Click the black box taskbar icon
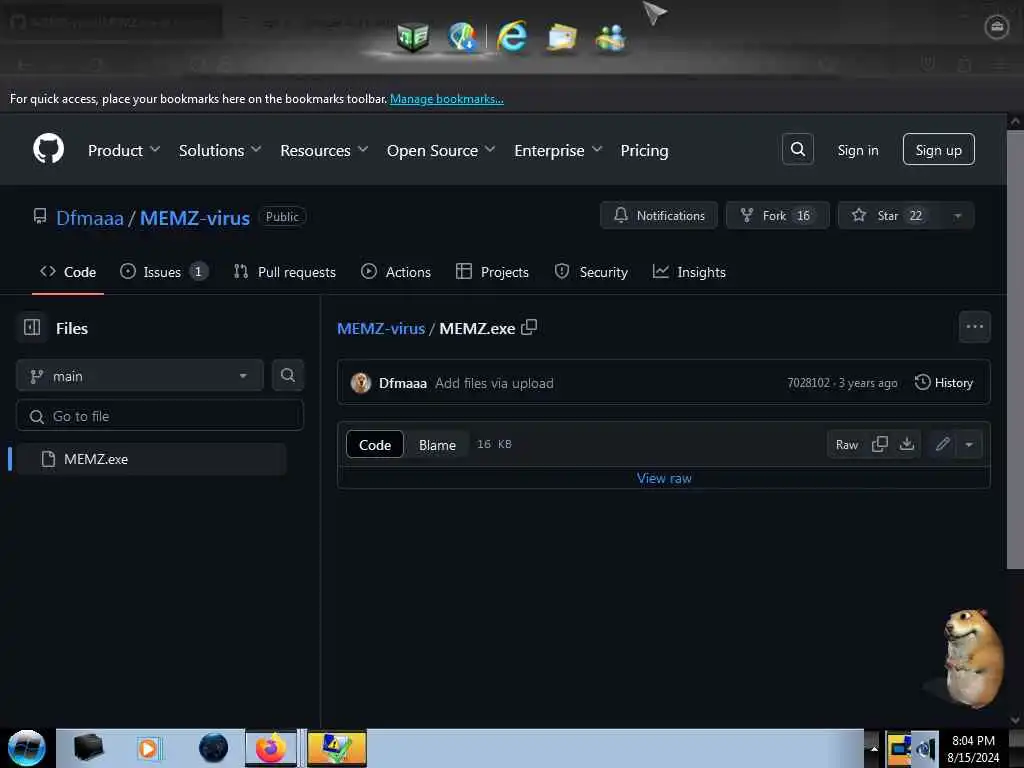Screen dimensions: 1024x768 [89, 748]
